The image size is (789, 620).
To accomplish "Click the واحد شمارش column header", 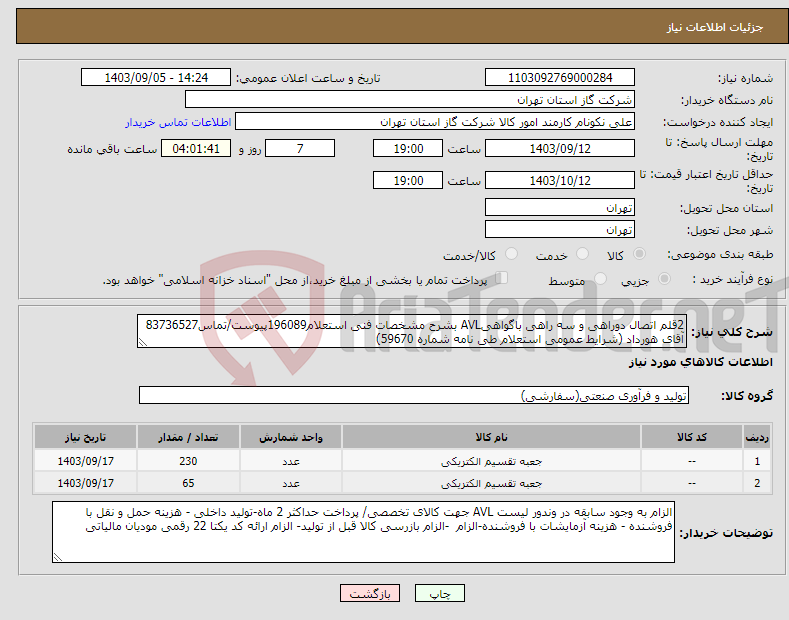I will pyautogui.click(x=291, y=437).
